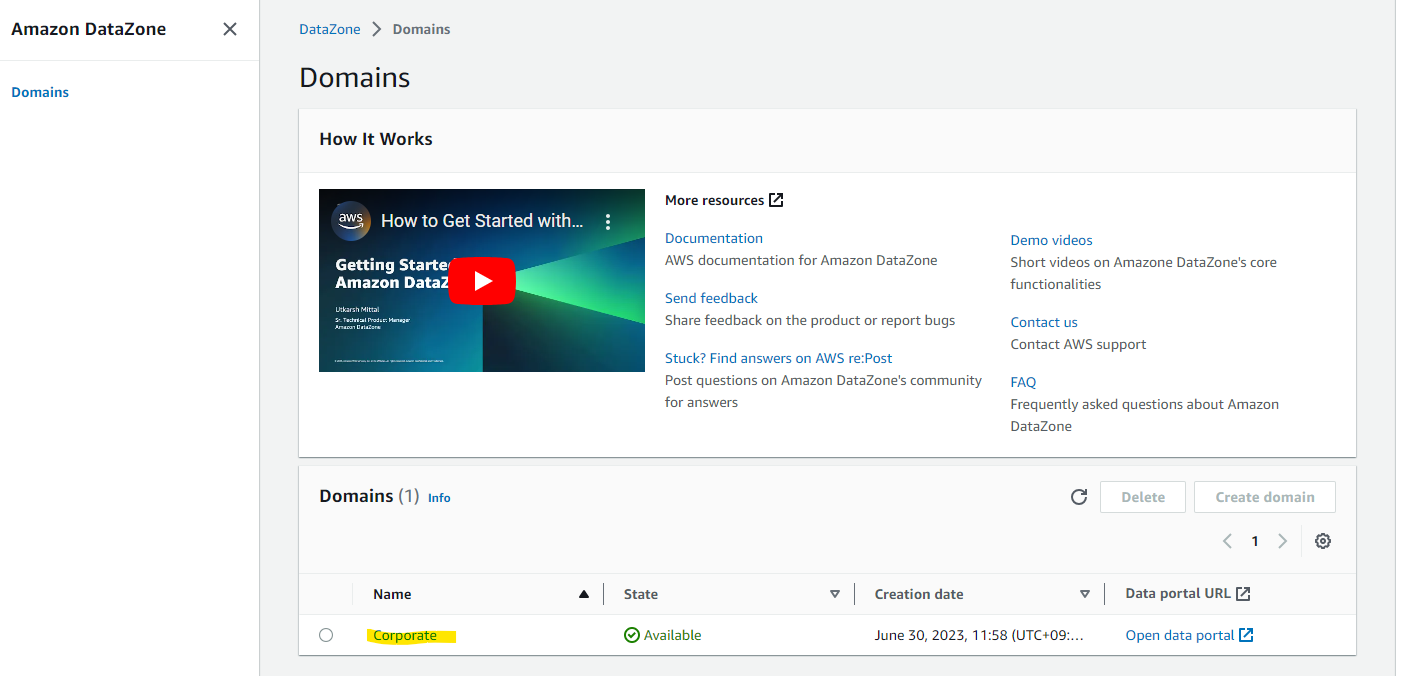1401x676 pixels.
Task: Open the video title link 'How to Get Started with...'
Action: 482,221
